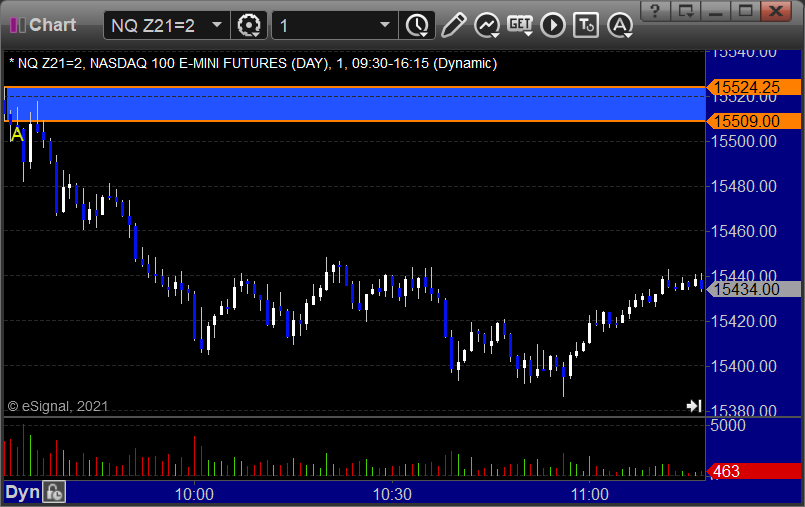Open the studies chart-line icon
This screenshot has width=805, height=507.
point(487,25)
